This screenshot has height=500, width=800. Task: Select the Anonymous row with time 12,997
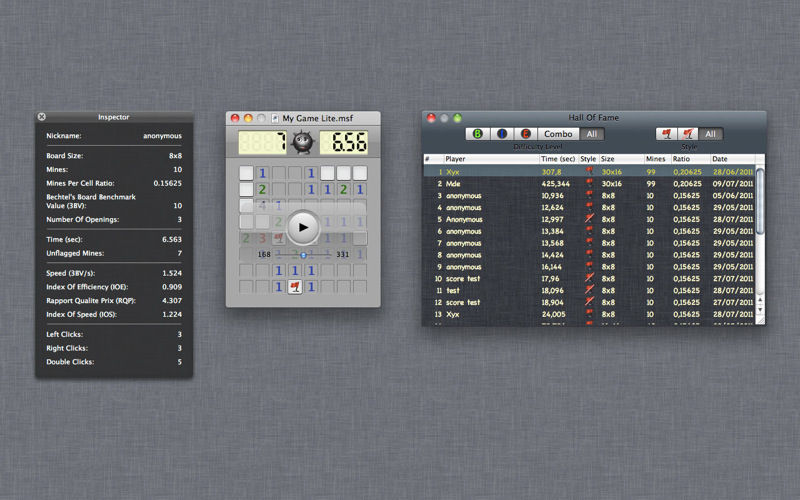589,219
